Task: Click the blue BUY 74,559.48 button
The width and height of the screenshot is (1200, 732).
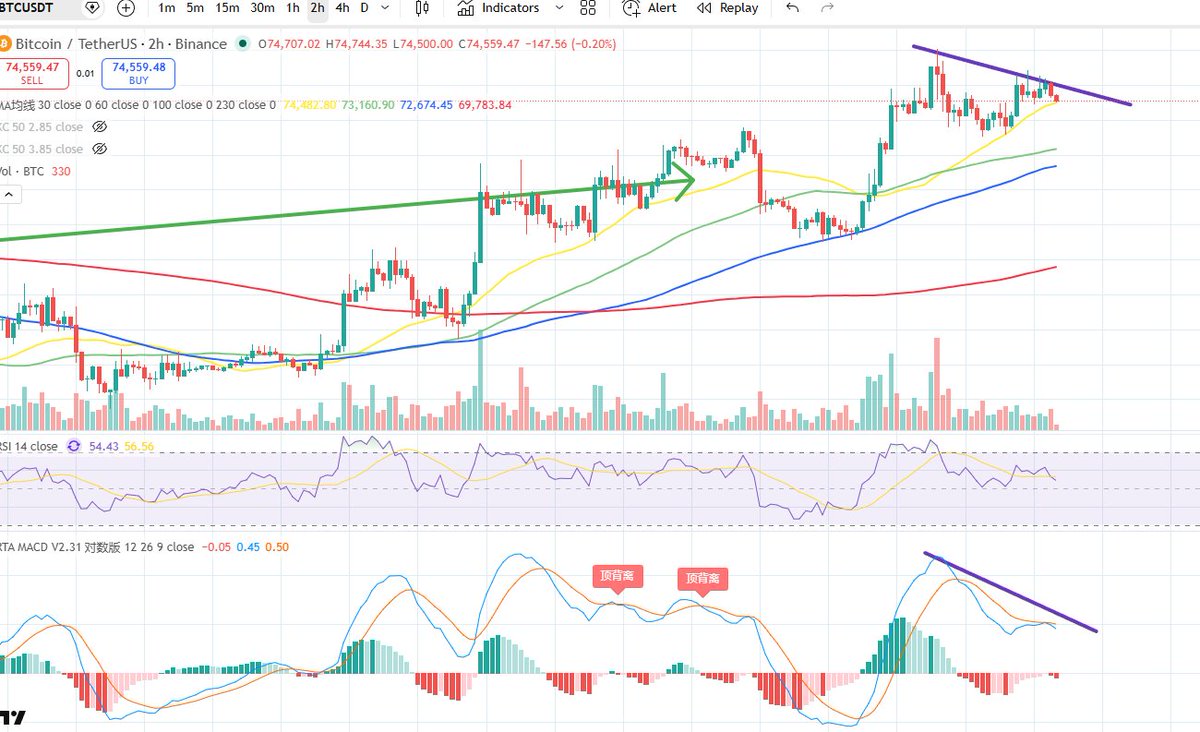Action: point(138,73)
